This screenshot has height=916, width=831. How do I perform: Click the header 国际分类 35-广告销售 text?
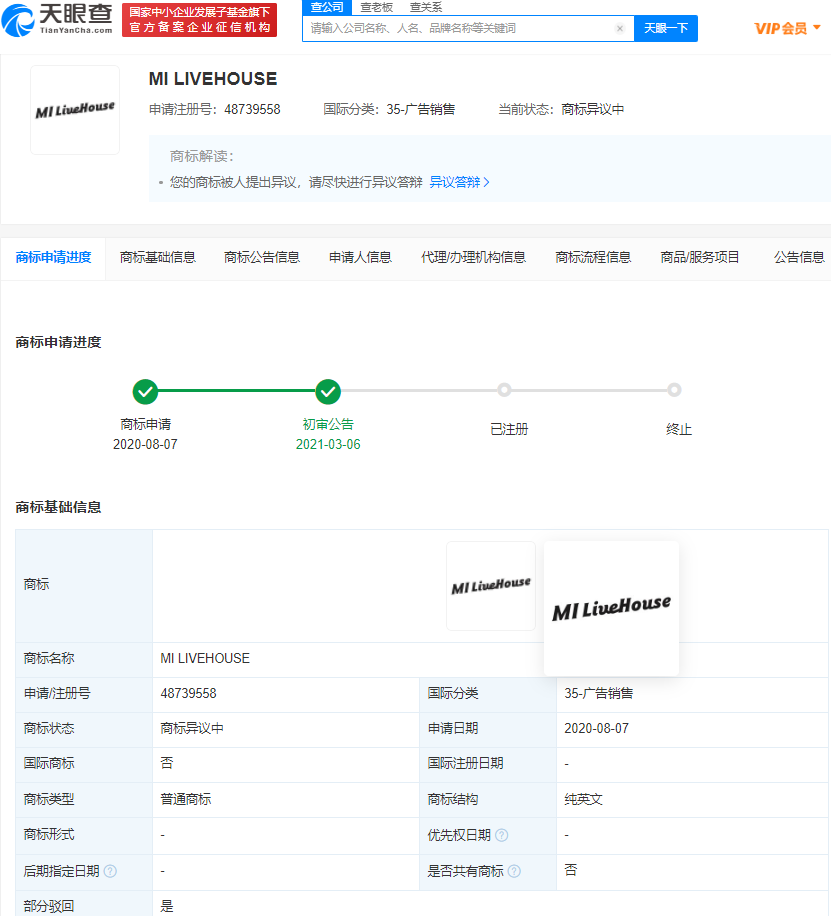(x=389, y=109)
